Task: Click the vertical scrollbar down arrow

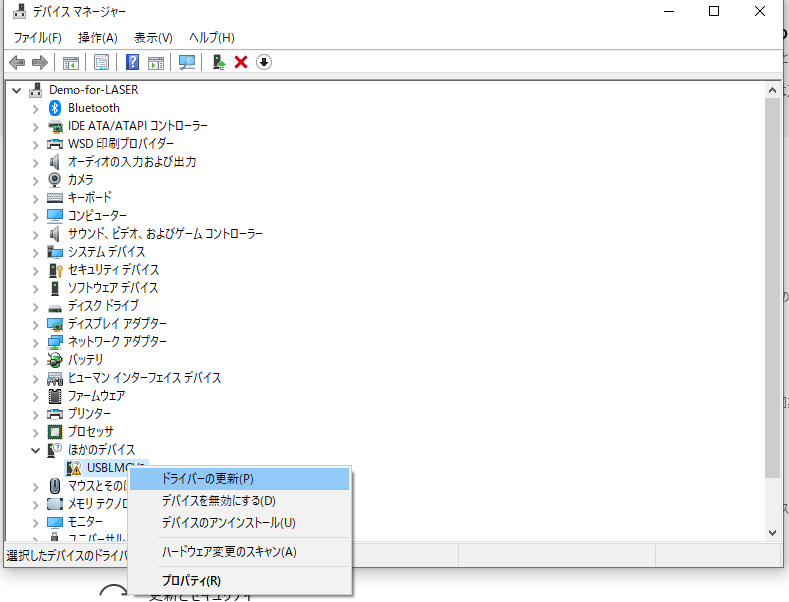Action: [772, 533]
